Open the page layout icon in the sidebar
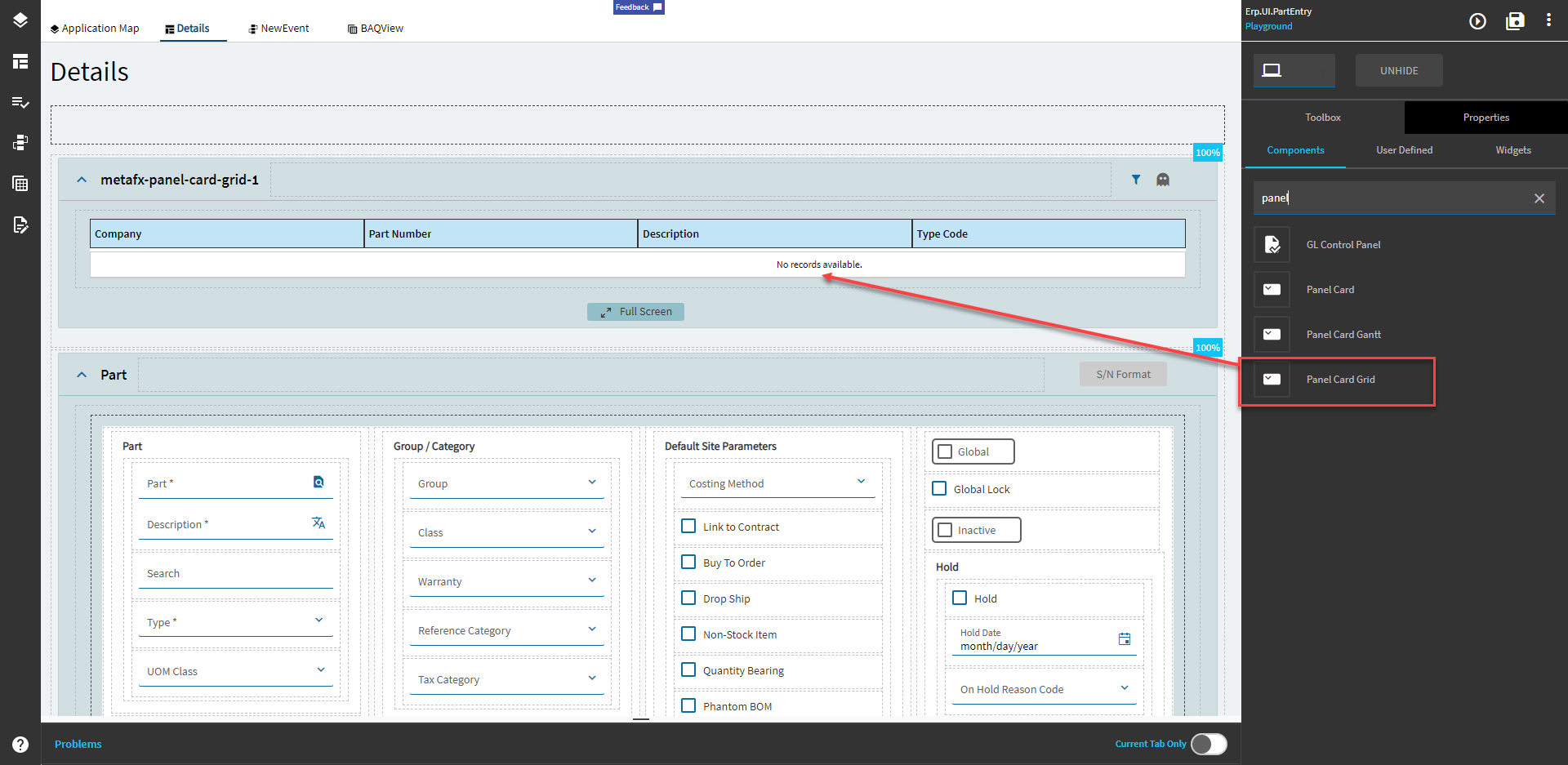1568x765 pixels. click(x=20, y=61)
